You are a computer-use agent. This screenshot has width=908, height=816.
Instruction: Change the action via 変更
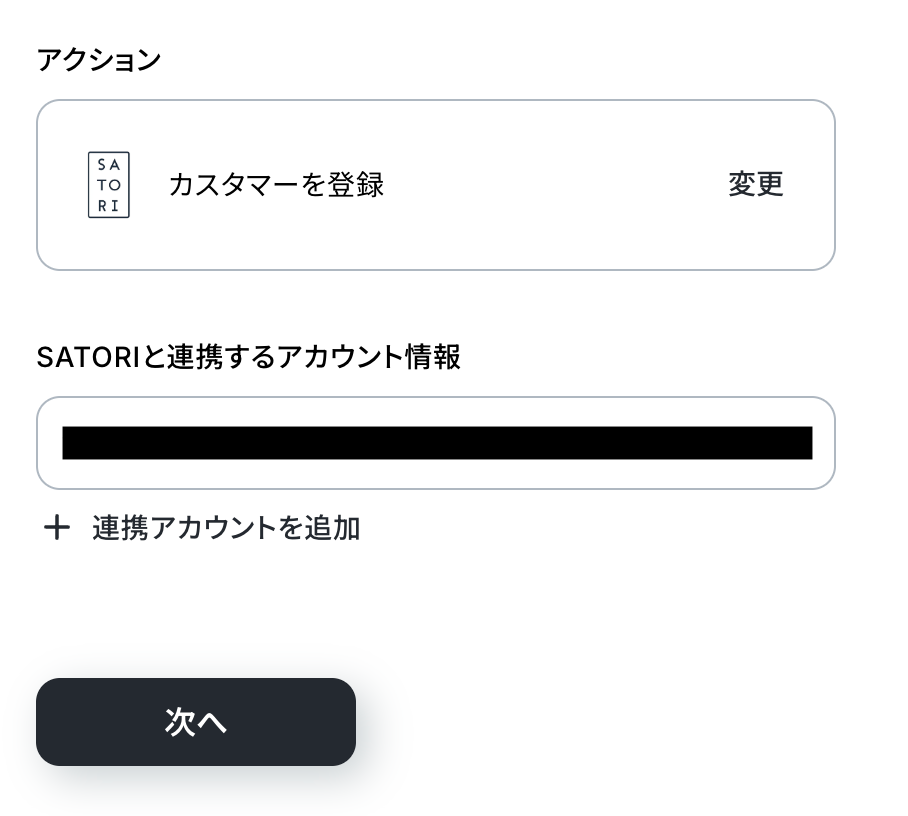click(755, 185)
